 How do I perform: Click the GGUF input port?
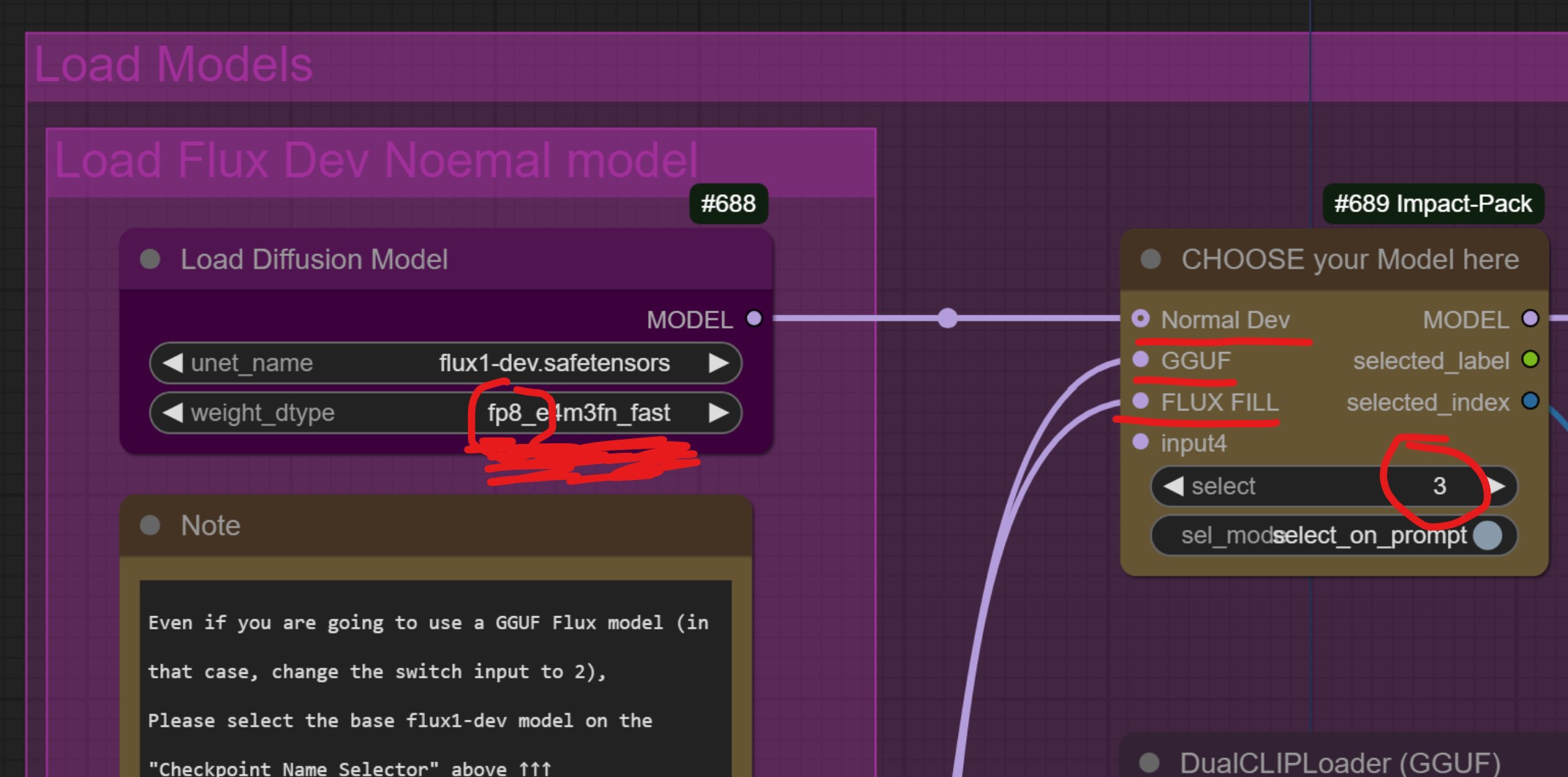[1140, 359]
